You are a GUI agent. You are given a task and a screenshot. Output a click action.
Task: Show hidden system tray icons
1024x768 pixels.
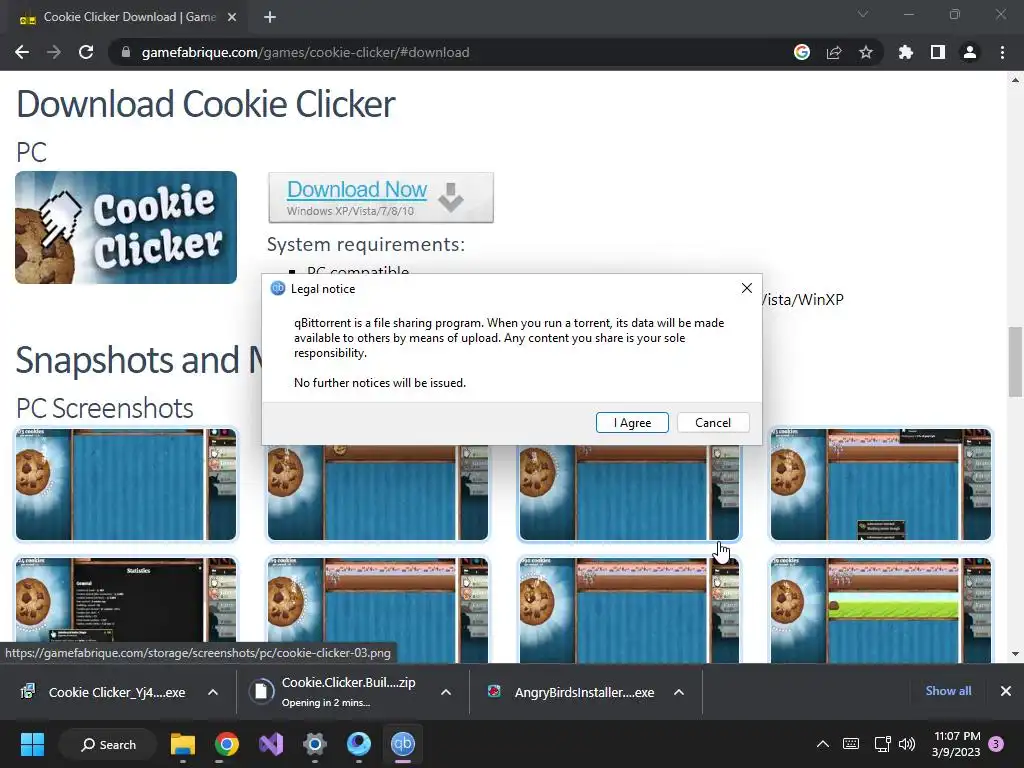[x=823, y=744]
